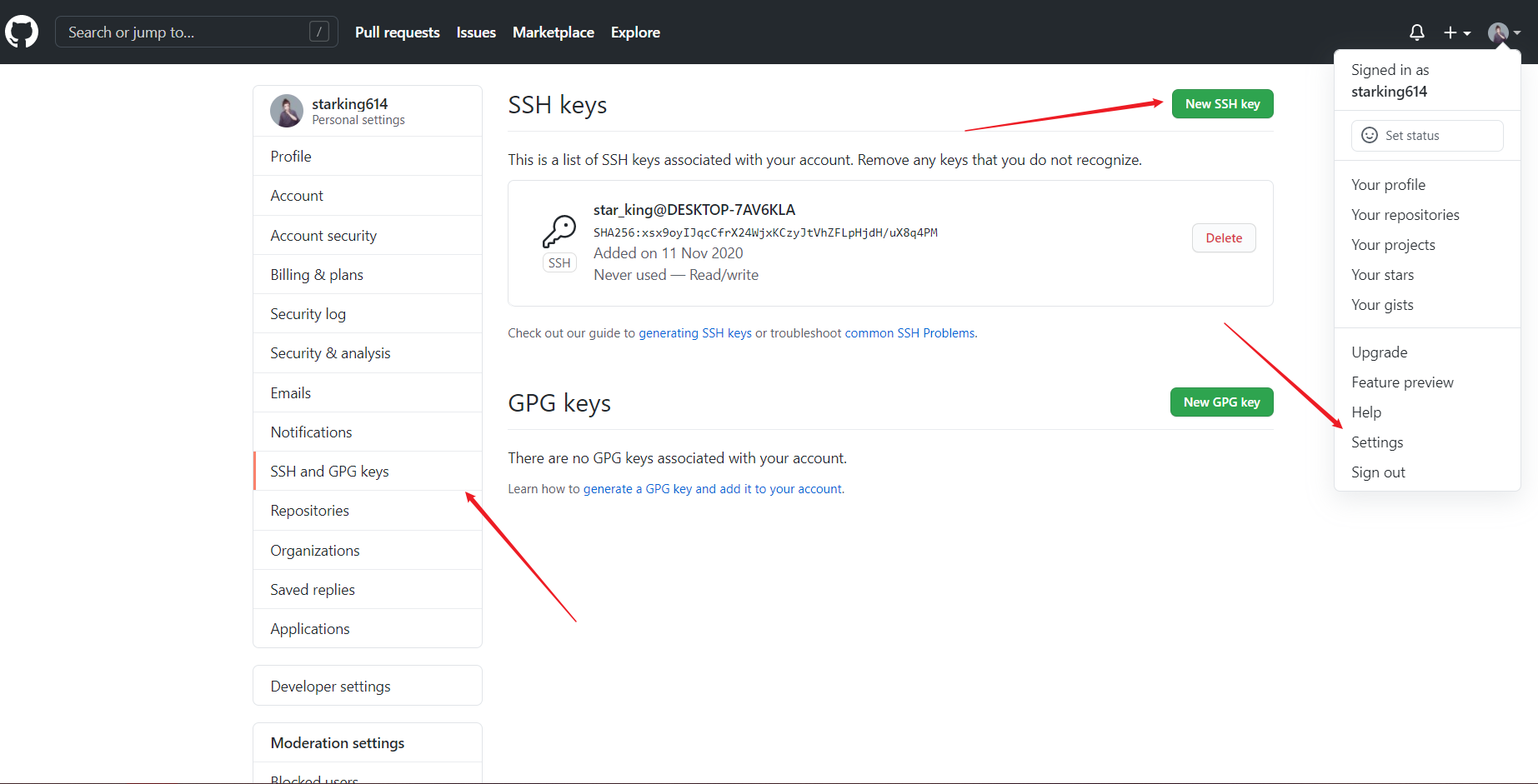Open Pull requests in top navigation
Screen dimensions: 1538x784
click(x=397, y=32)
